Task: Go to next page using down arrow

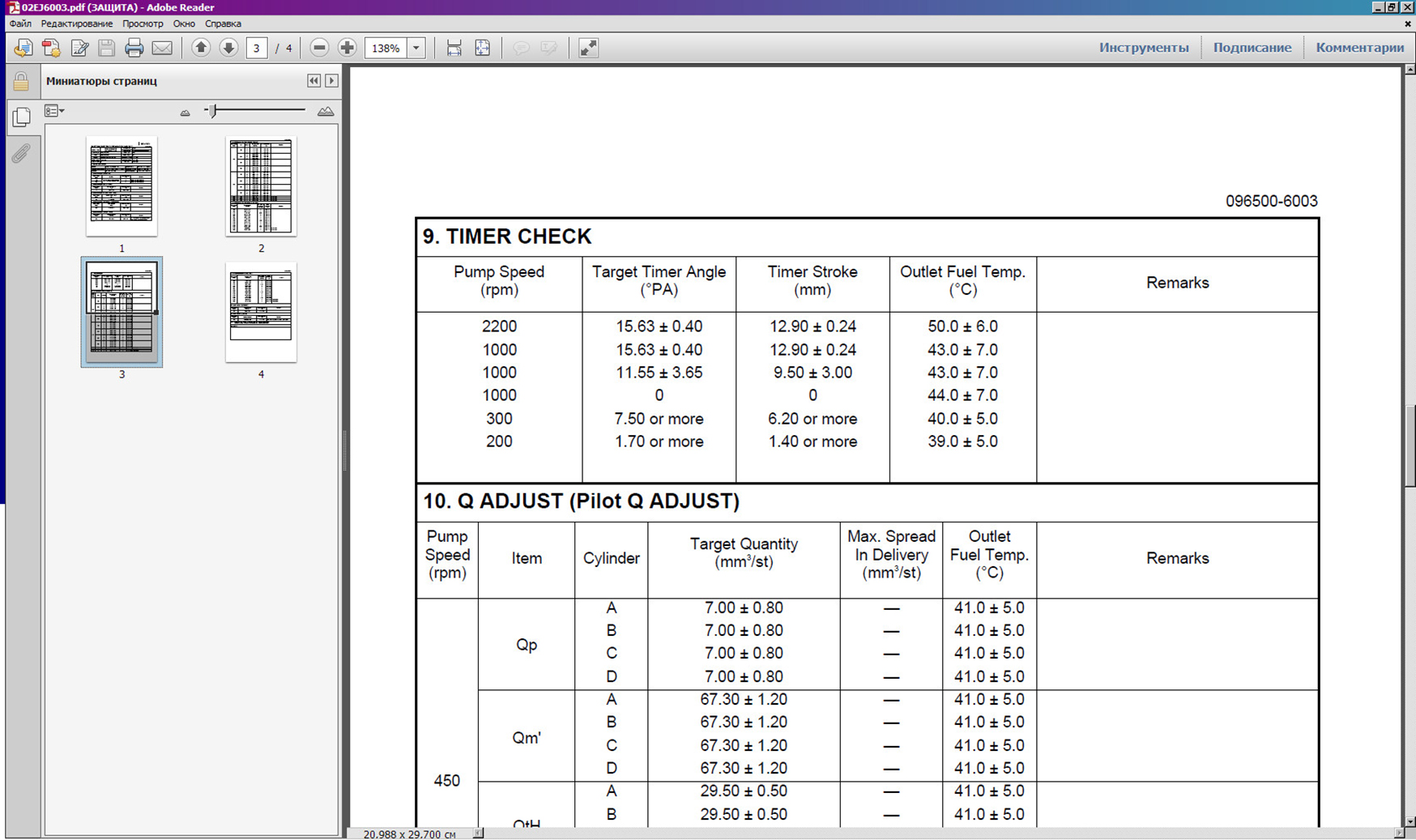Action: pyautogui.click(x=228, y=49)
